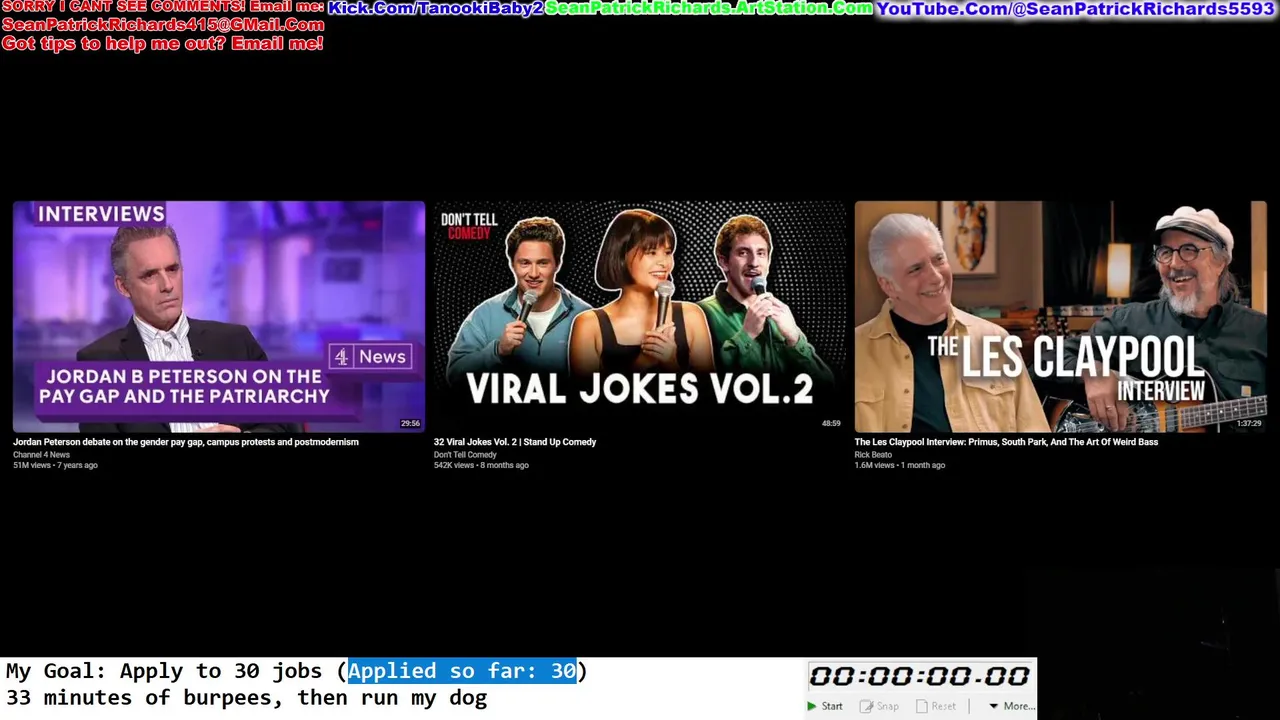Open the Rick Beato channel link
The height and width of the screenshot is (720, 1280).
[873, 455]
